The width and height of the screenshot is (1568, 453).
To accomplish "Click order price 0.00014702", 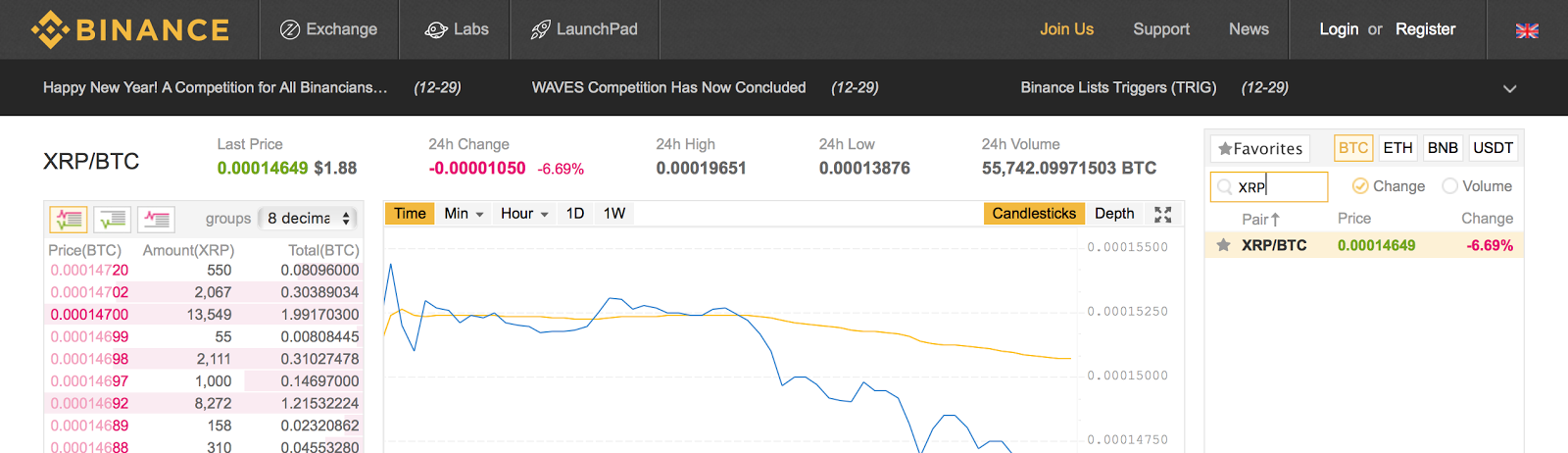I will (89, 292).
